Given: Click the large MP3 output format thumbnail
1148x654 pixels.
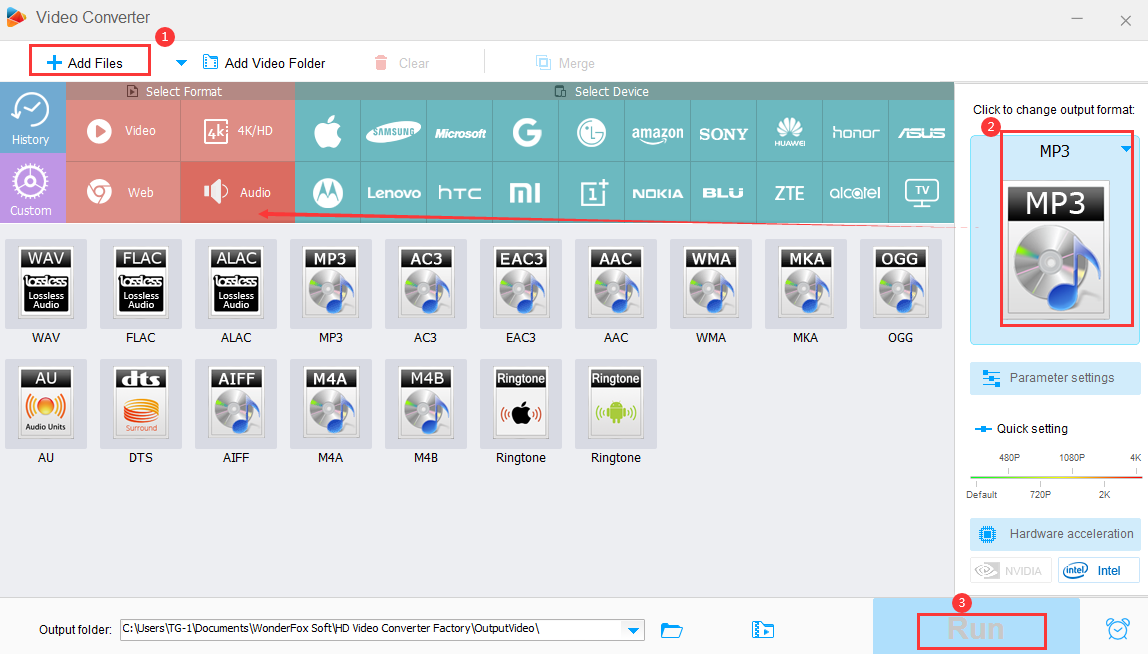Looking at the screenshot, I should point(1055,250).
